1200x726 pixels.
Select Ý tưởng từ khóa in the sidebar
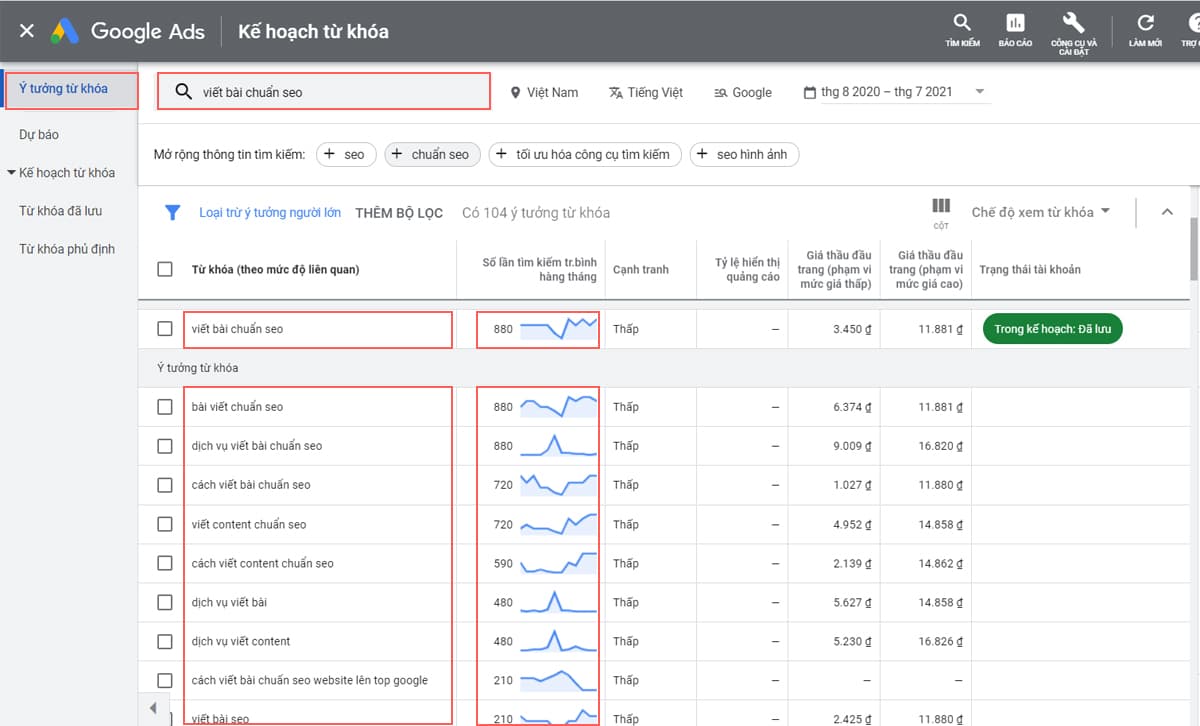click(63, 90)
